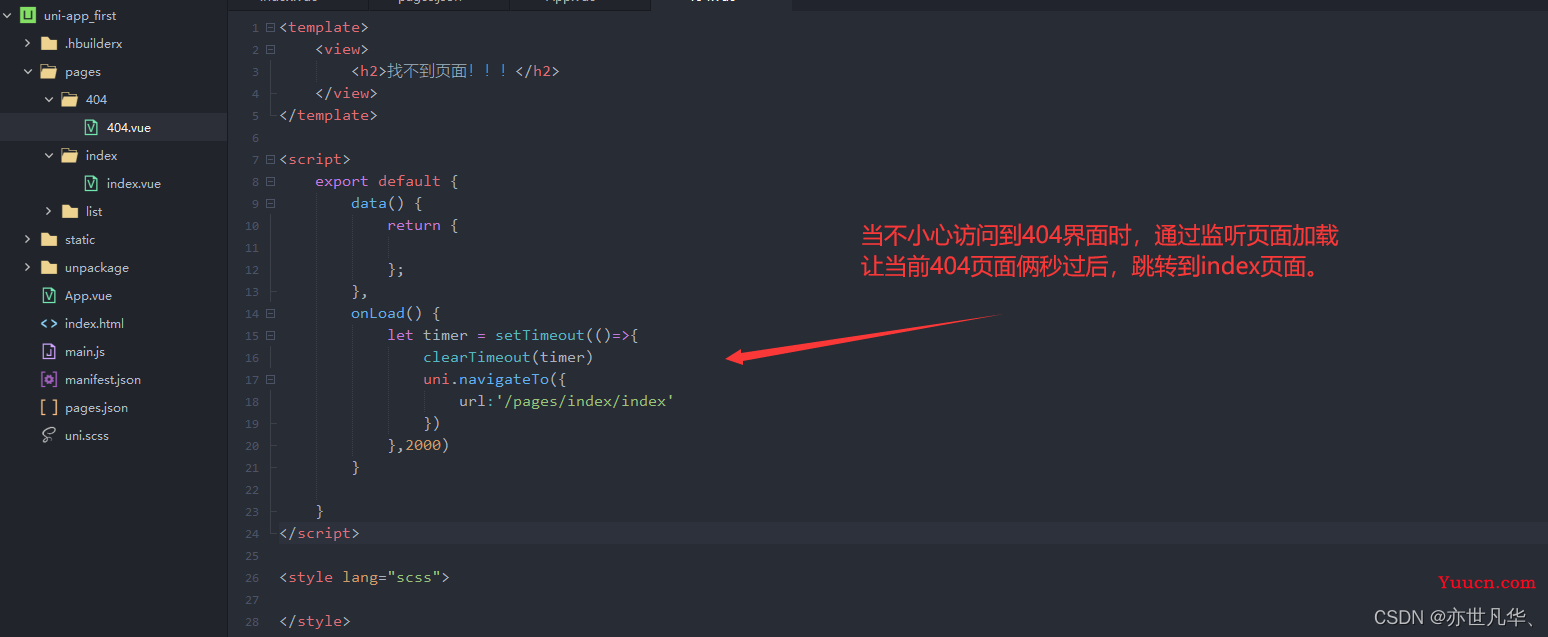Screen dimensions: 1548x637
Task: Fold the data() function at line 9
Action: 270,204
